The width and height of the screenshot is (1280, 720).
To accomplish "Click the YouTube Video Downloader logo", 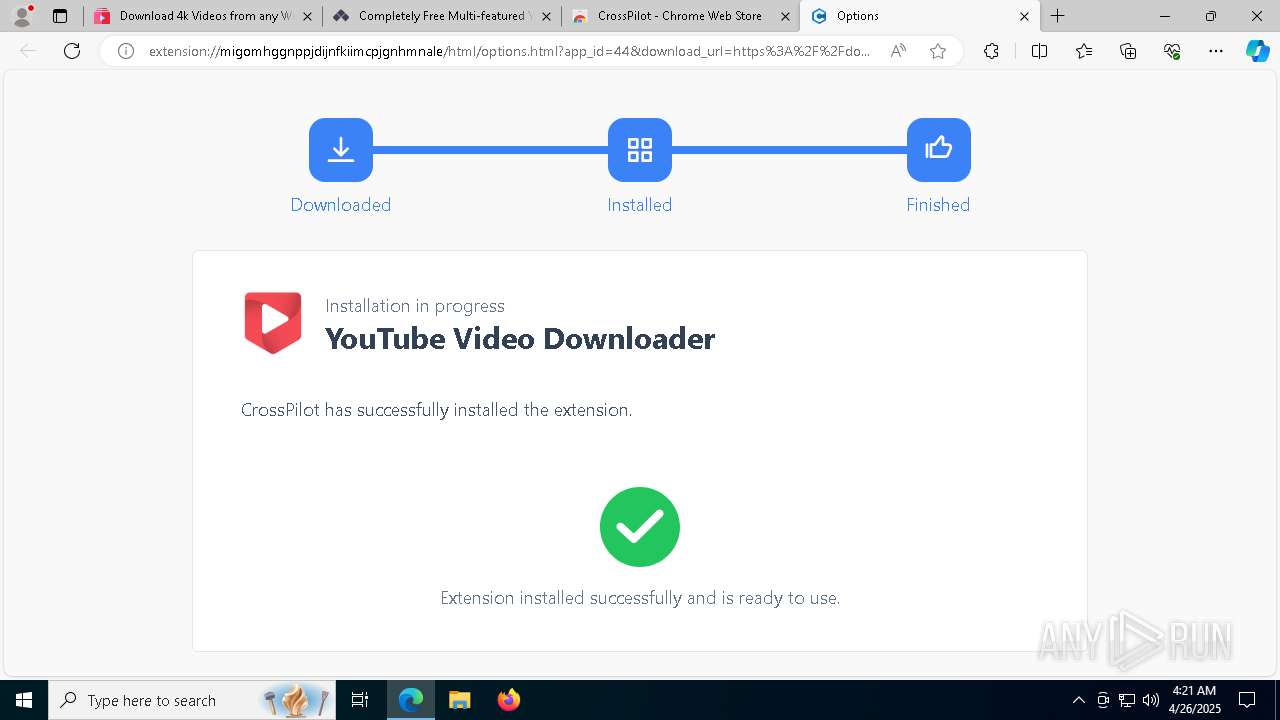I will click(273, 323).
